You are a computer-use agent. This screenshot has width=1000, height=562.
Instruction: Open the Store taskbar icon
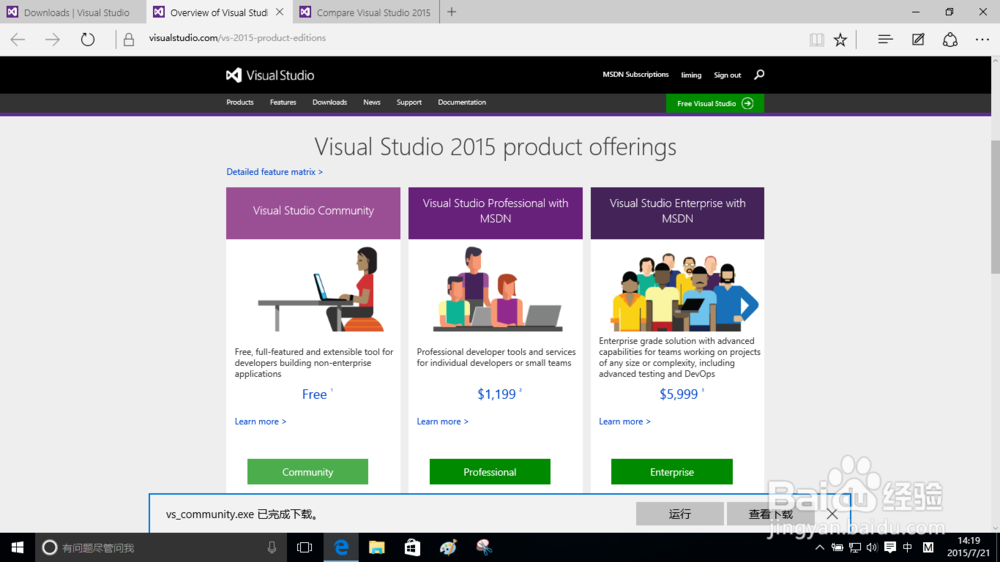click(x=412, y=547)
